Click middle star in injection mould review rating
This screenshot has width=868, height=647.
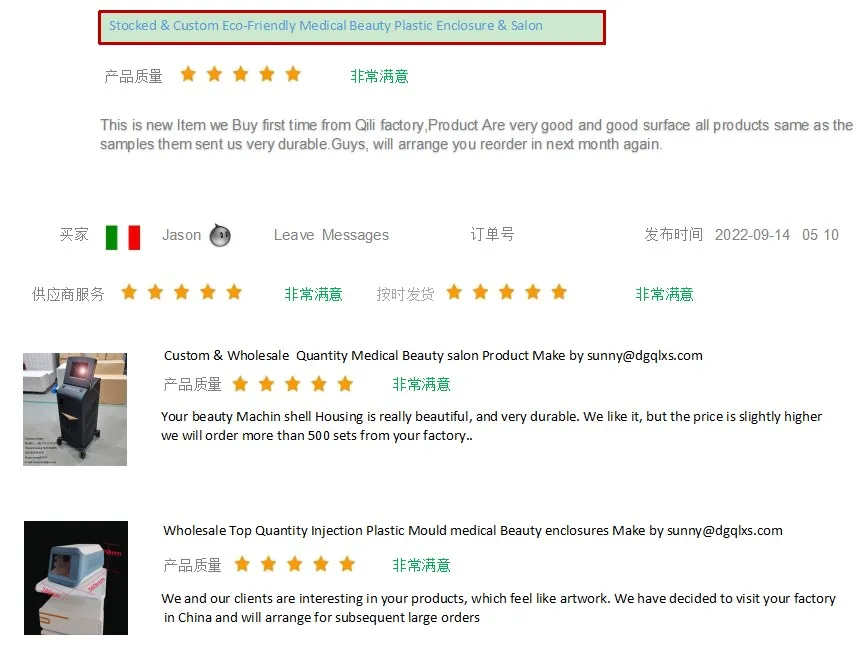pos(295,564)
